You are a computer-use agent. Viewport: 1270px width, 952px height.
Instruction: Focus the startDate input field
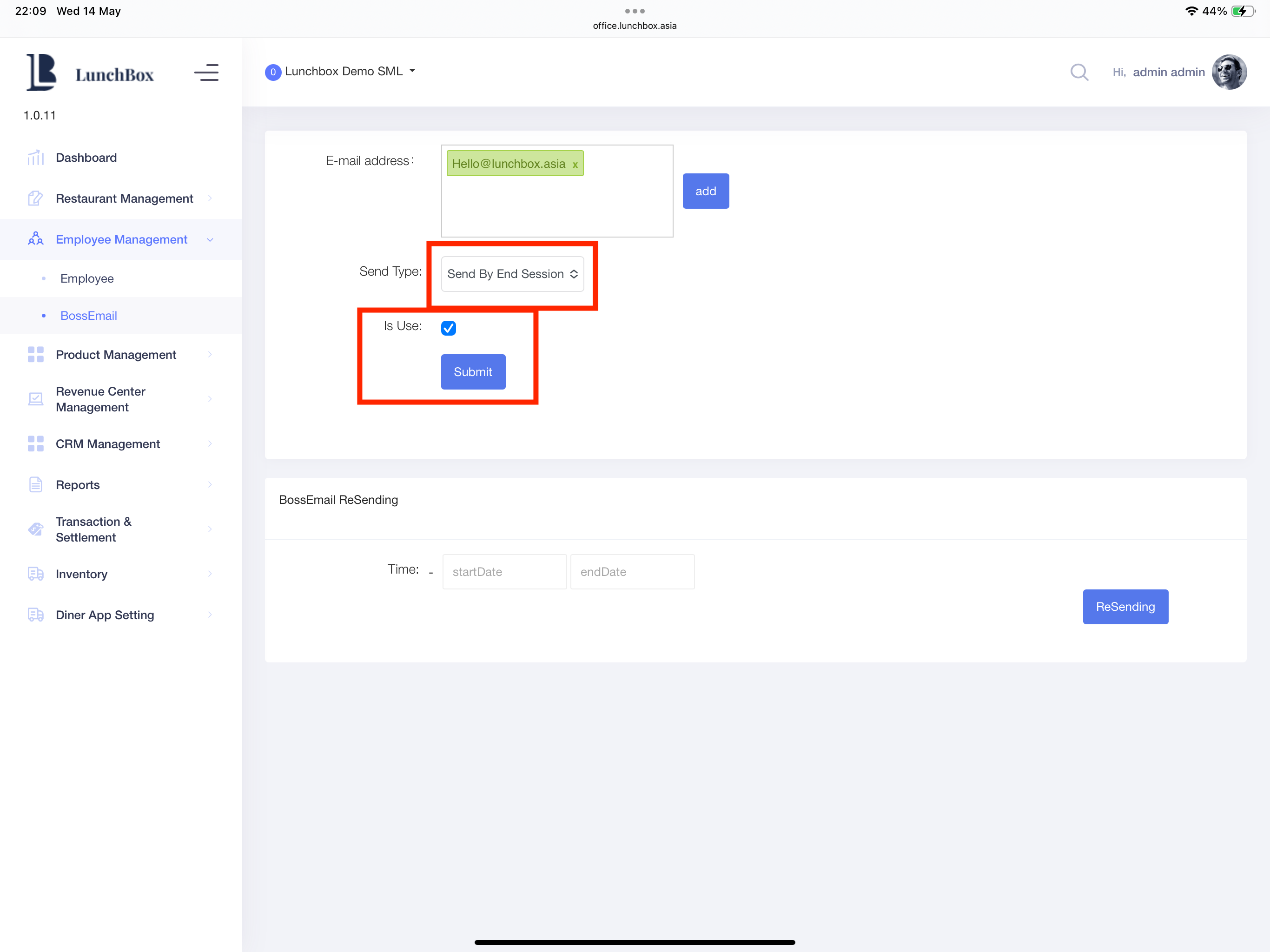click(504, 572)
